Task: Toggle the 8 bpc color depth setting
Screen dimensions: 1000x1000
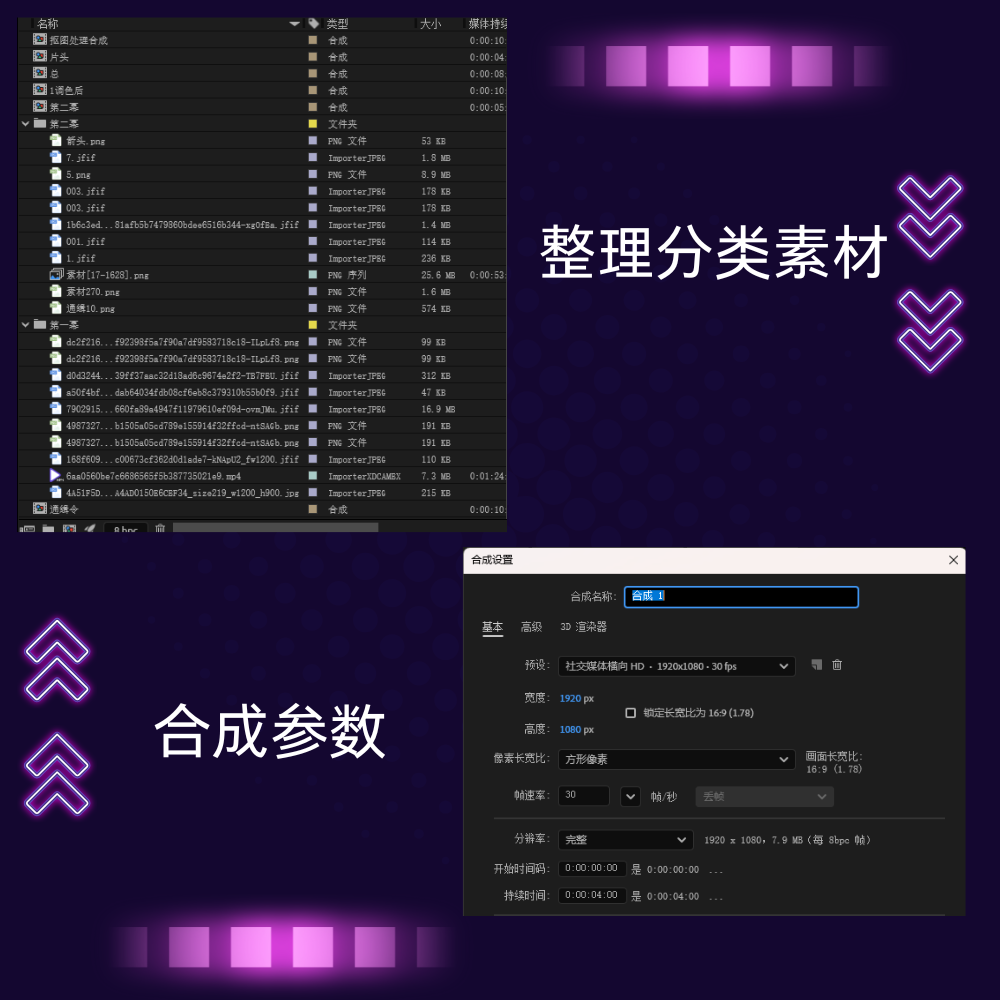Action: coord(124,529)
